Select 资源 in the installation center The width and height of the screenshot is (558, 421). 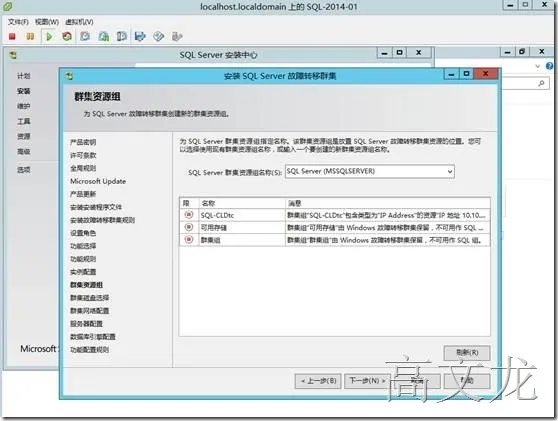click(23, 136)
